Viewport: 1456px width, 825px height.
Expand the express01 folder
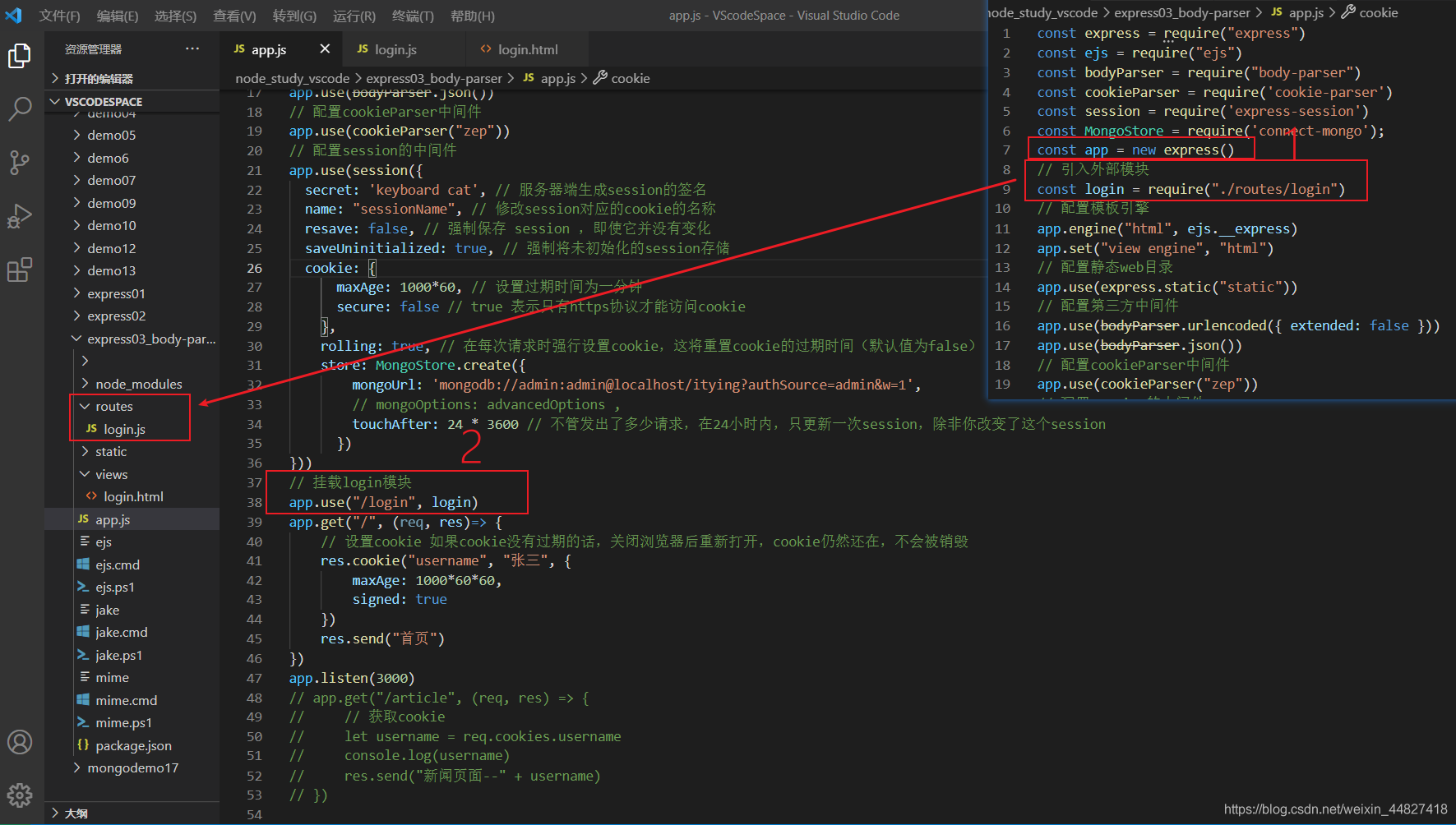132,293
